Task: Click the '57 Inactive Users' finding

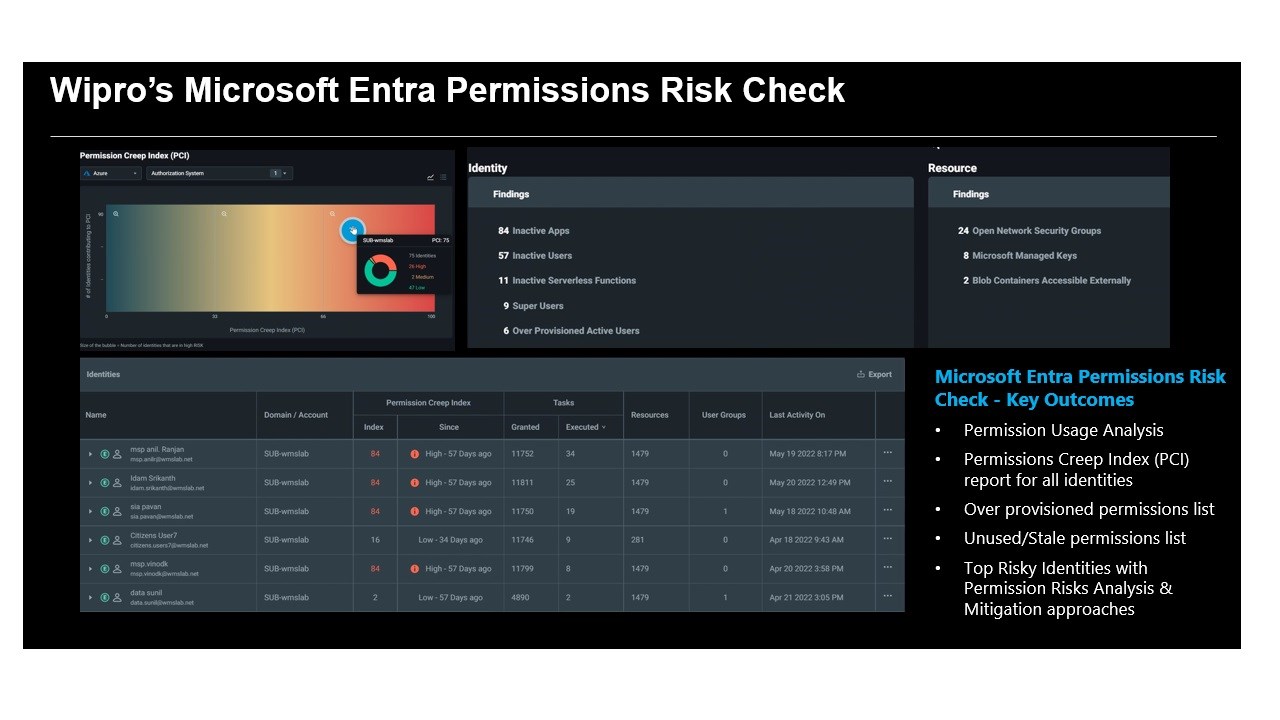Action: [x=535, y=256]
